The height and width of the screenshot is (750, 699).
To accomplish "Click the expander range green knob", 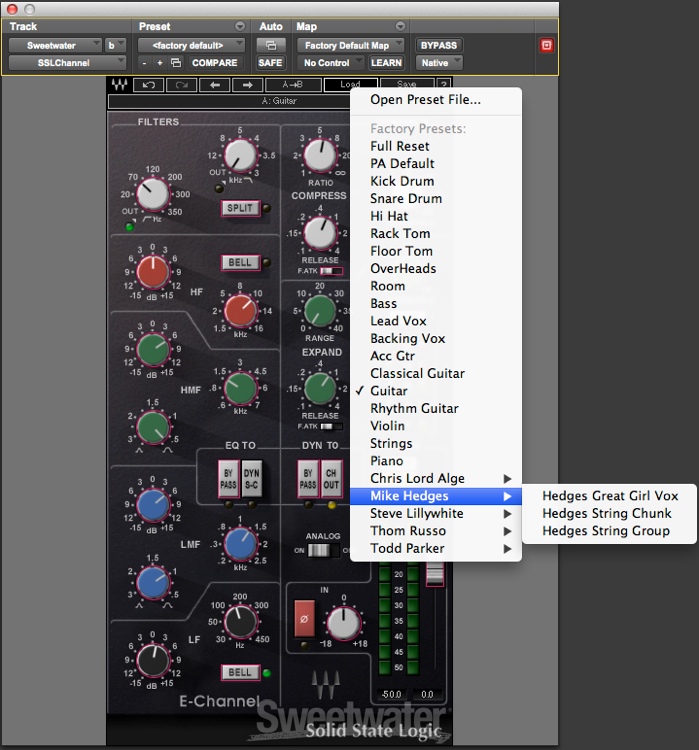I will [320, 311].
